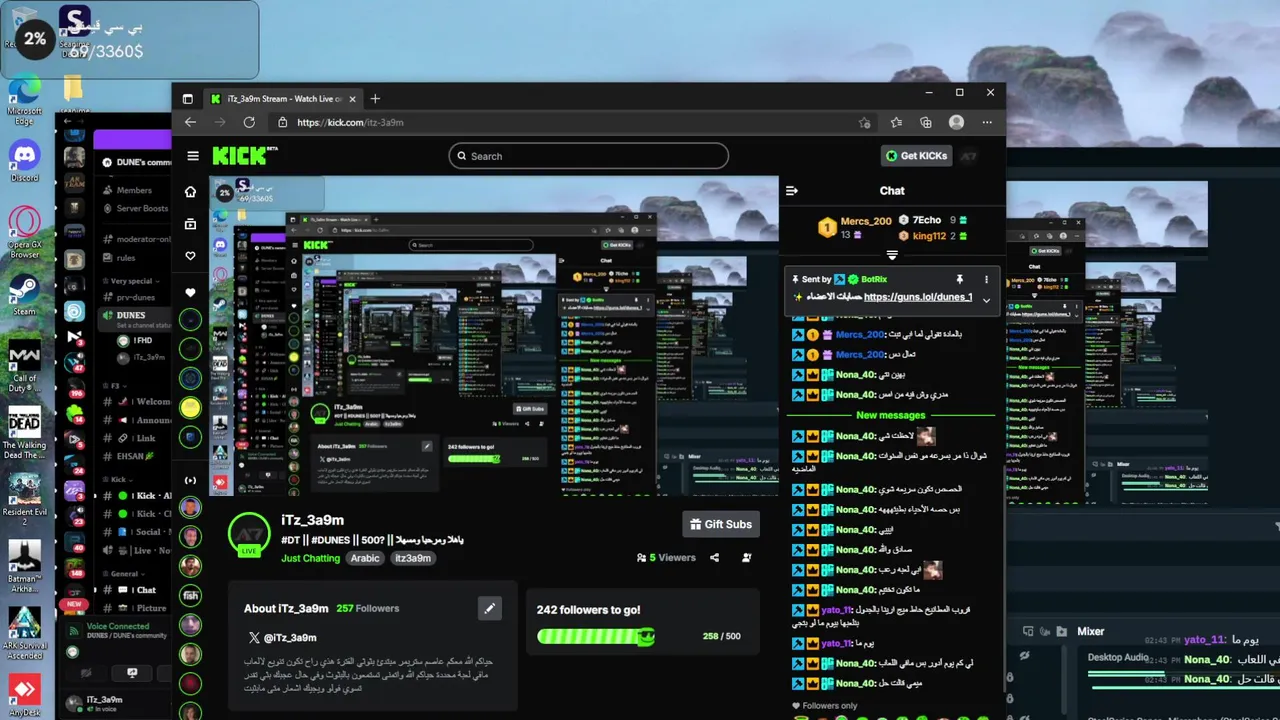Open the Kick hamburger menu
This screenshot has width=1280, height=720.
click(x=193, y=156)
